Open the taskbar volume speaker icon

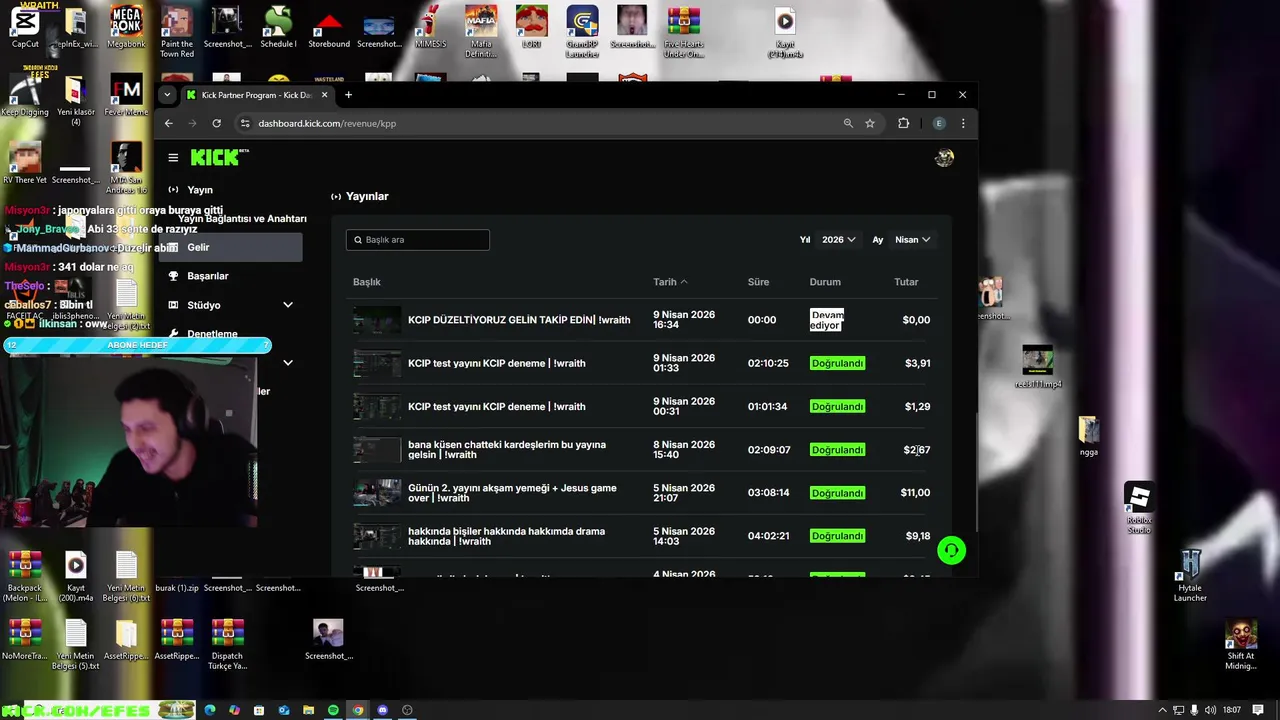click(x=1211, y=710)
